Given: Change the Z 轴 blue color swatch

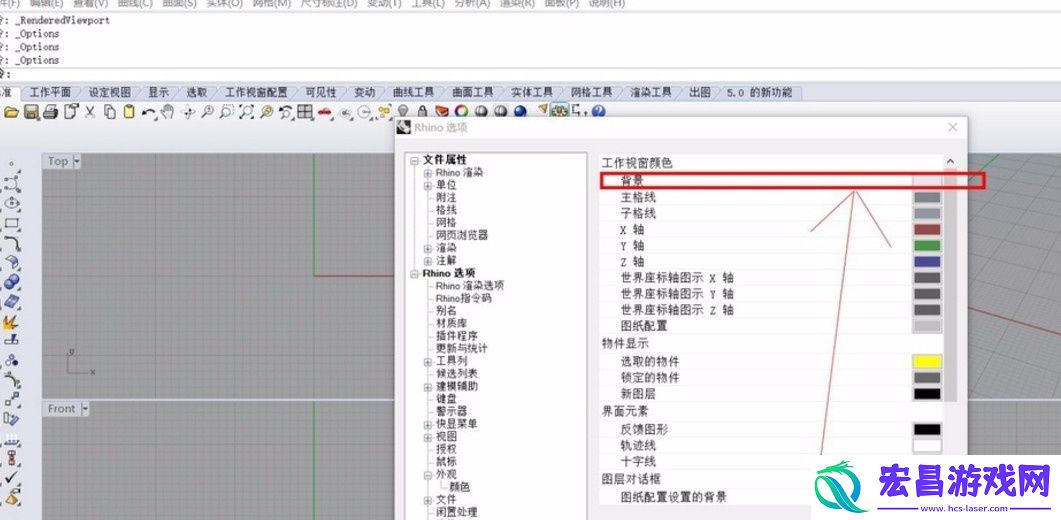Looking at the screenshot, I should pyautogui.click(x=927, y=261).
